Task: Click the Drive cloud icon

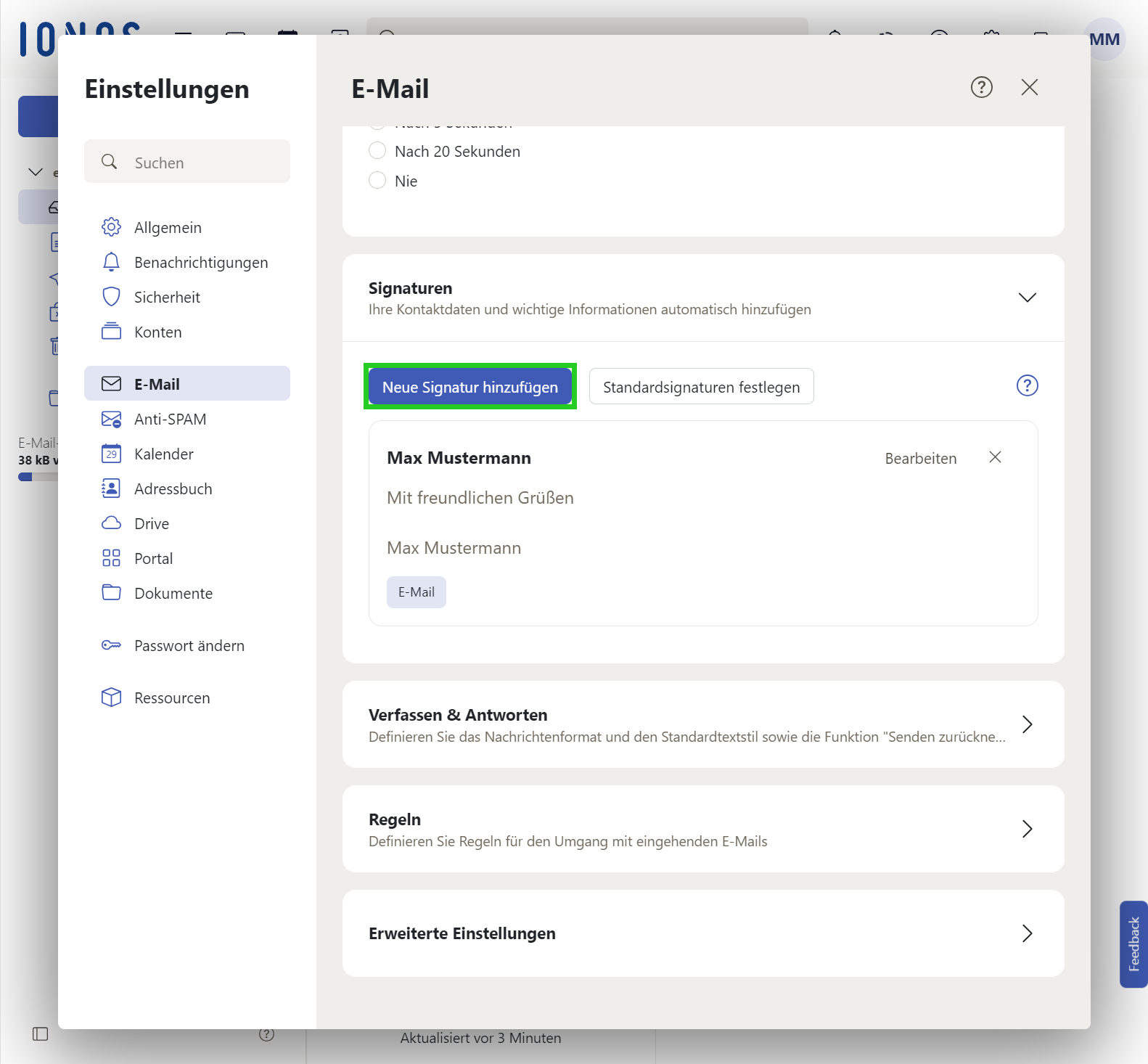Action: click(111, 523)
